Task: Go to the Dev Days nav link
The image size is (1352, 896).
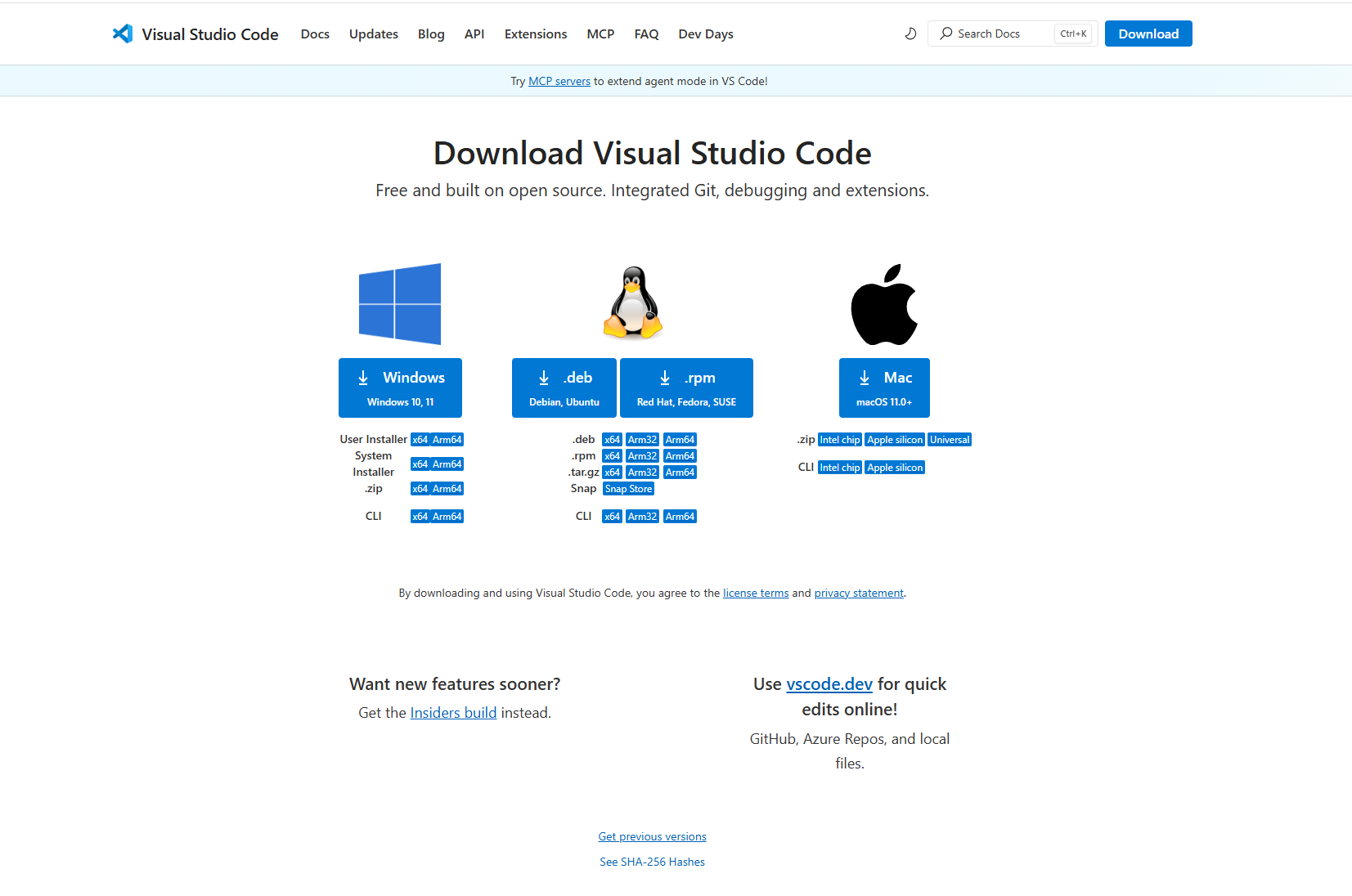Action: [x=705, y=34]
